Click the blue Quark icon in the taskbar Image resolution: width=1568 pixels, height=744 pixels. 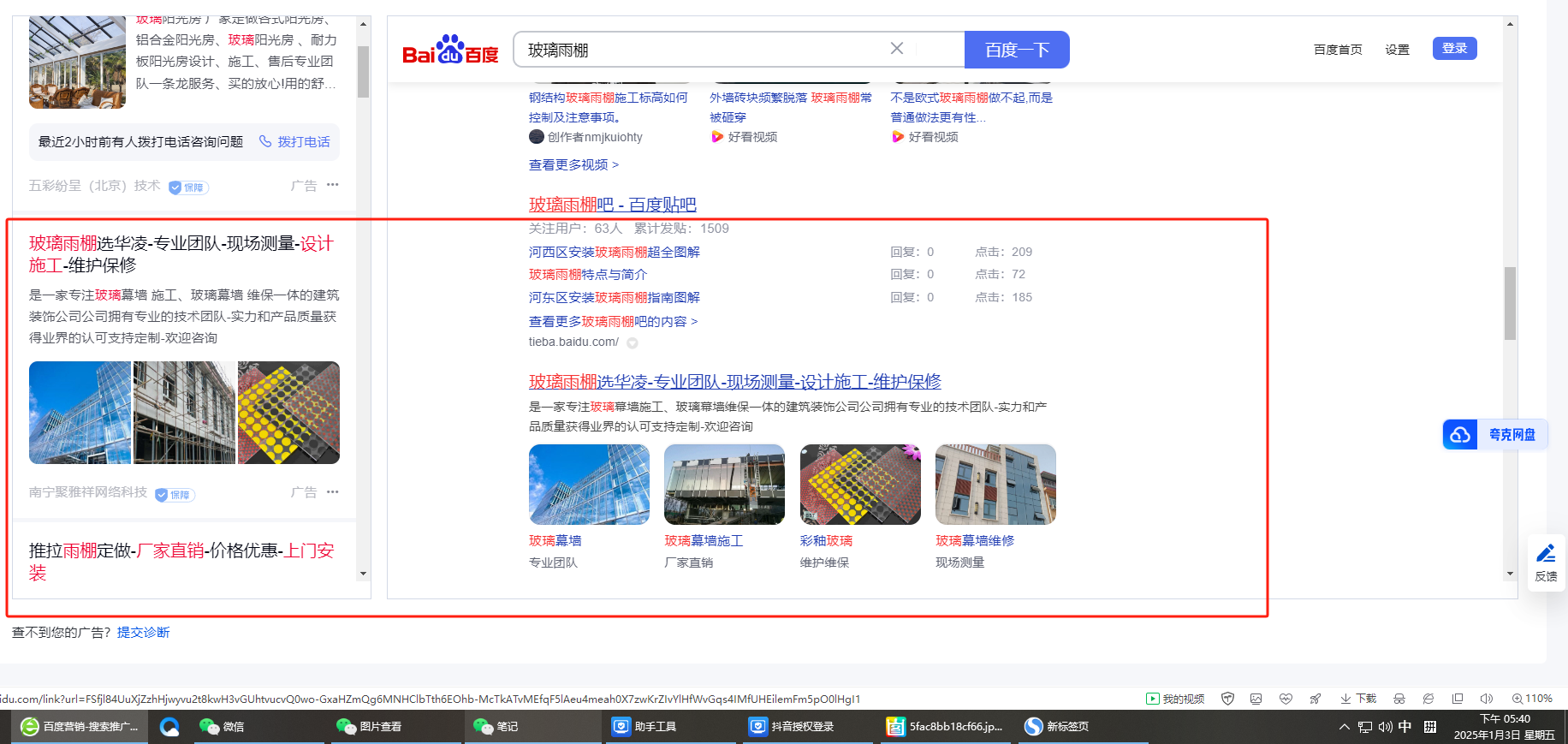click(x=169, y=727)
